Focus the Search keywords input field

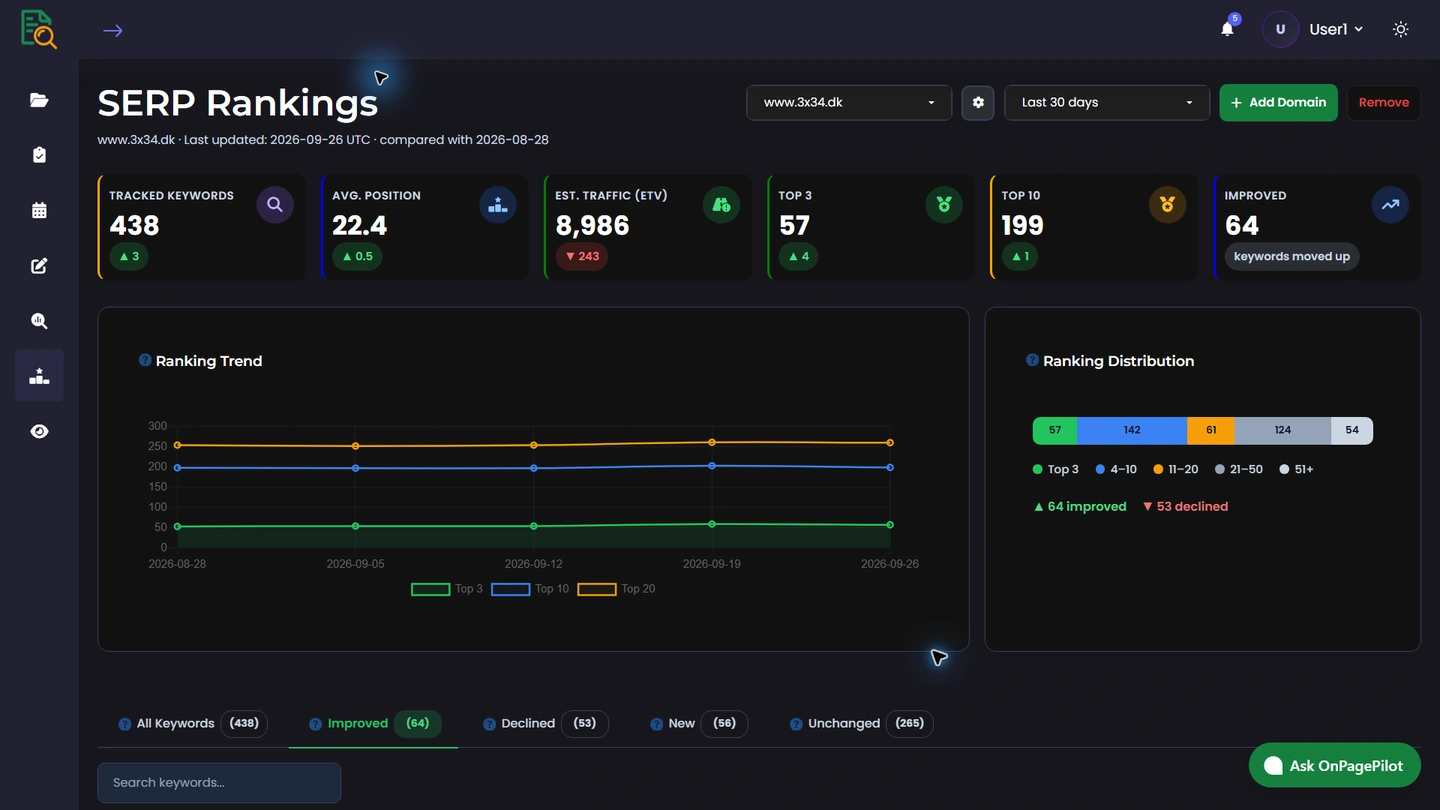tap(219, 783)
